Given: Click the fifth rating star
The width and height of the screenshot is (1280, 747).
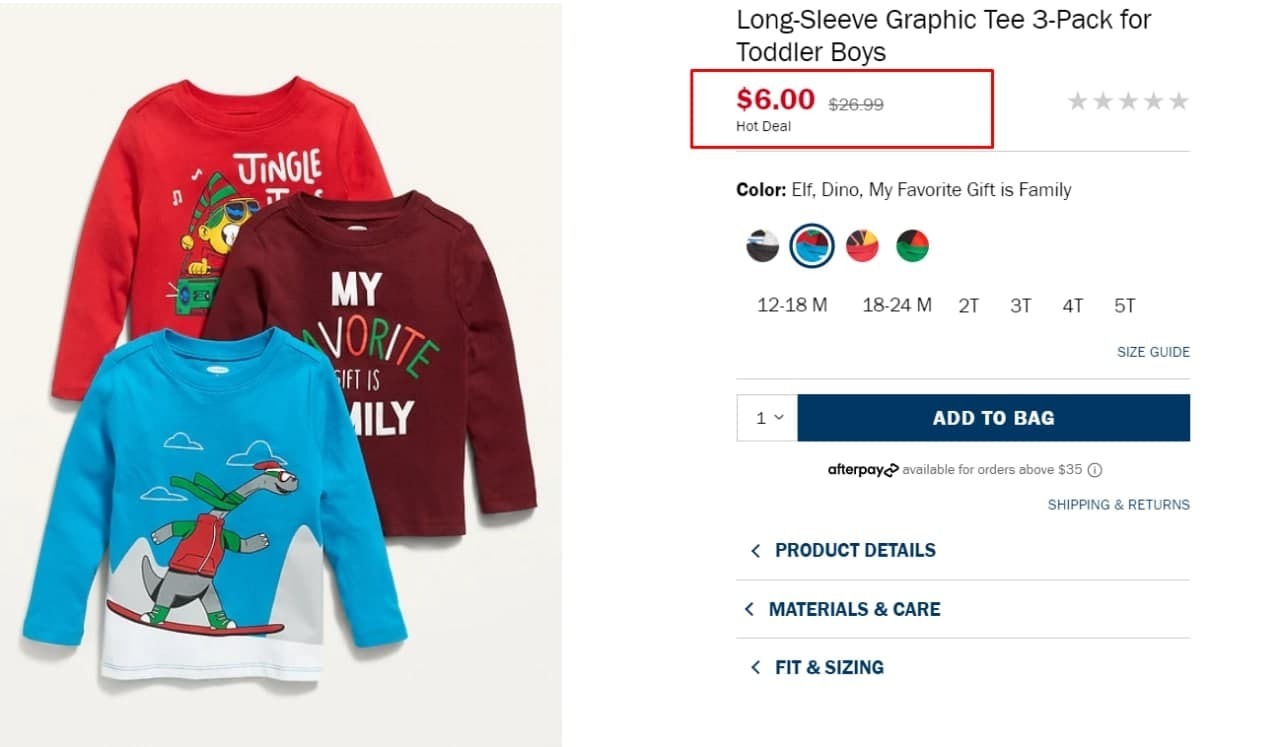Looking at the screenshot, I should 1179,101.
